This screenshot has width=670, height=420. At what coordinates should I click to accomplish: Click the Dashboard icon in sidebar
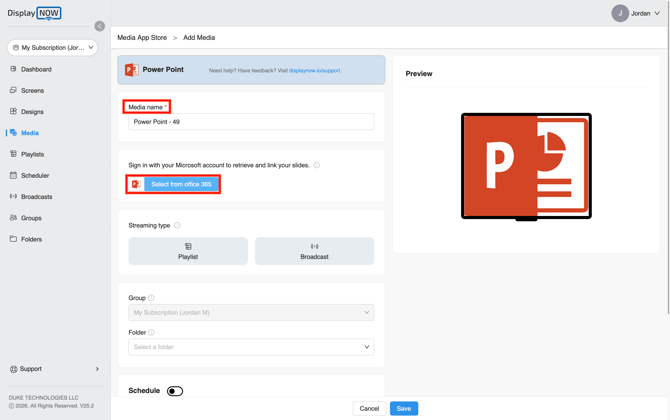click(x=13, y=69)
